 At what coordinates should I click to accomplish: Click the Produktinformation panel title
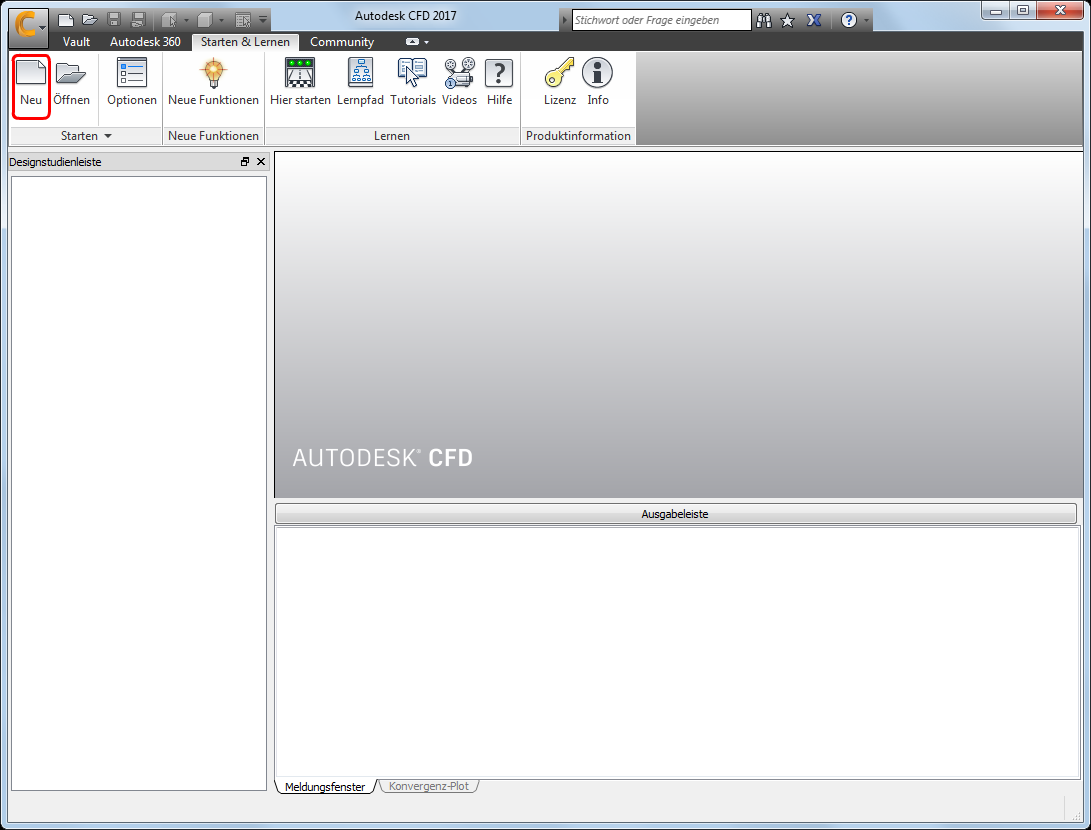(x=578, y=136)
